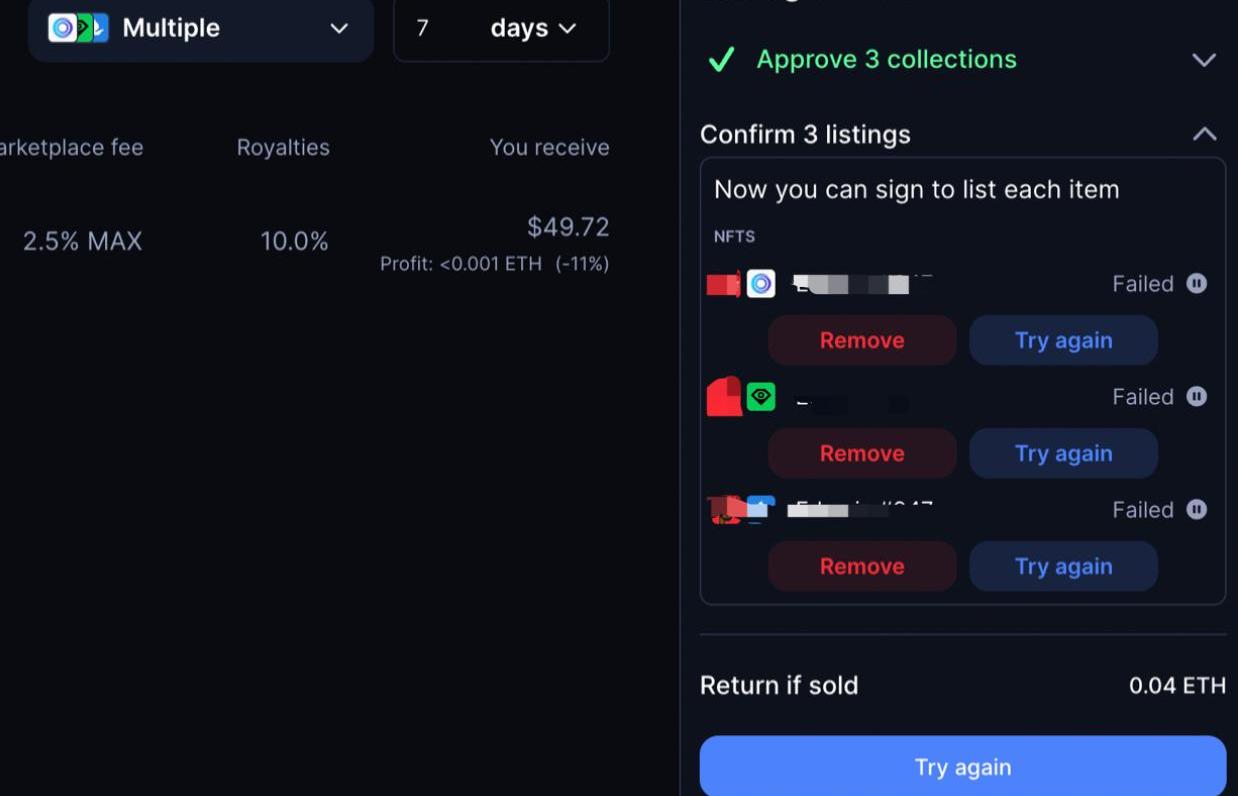The image size is (1238, 796).
Task: Click the red thumbnail of the first NFT
Action: coord(723,284)
